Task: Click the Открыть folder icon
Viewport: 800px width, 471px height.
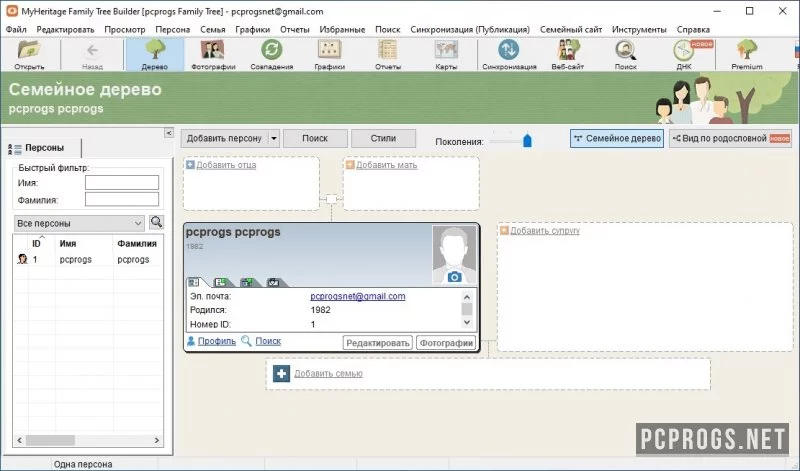Action: (29, 50)
